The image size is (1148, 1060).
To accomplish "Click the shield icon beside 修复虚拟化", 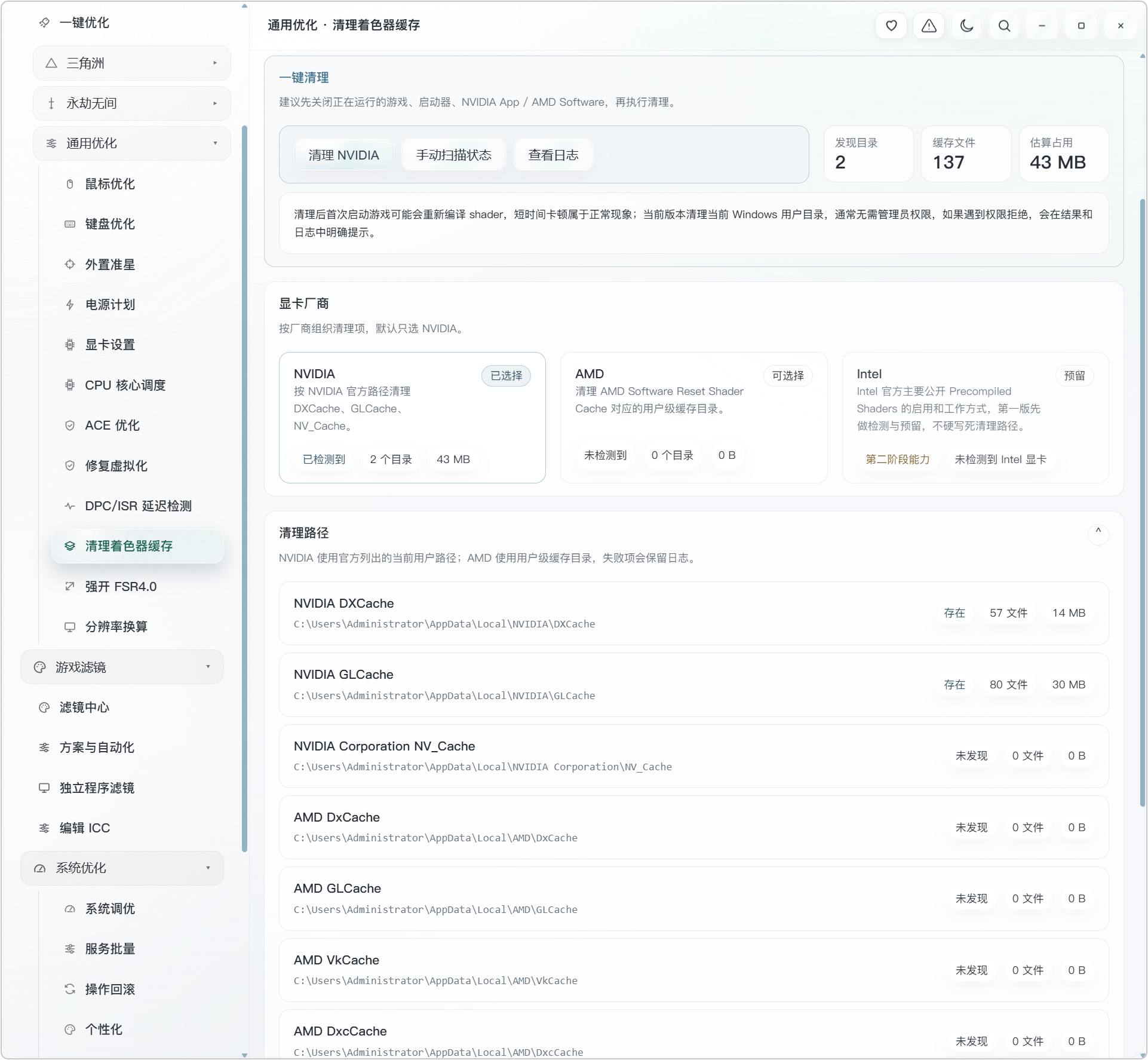I will click(x=70, y=465).
